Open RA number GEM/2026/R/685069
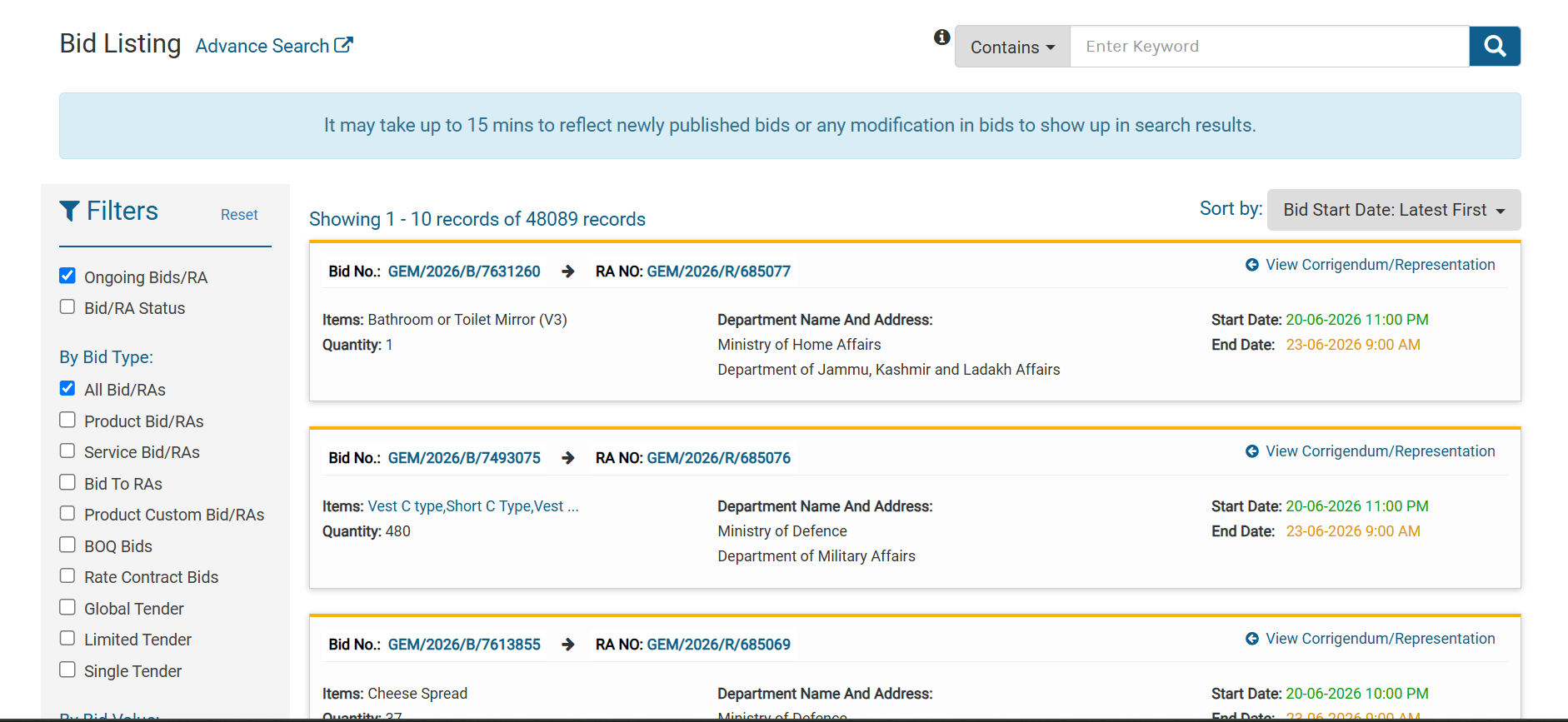Viewport: 1568px width, 722px height. (x=719, y=645)
